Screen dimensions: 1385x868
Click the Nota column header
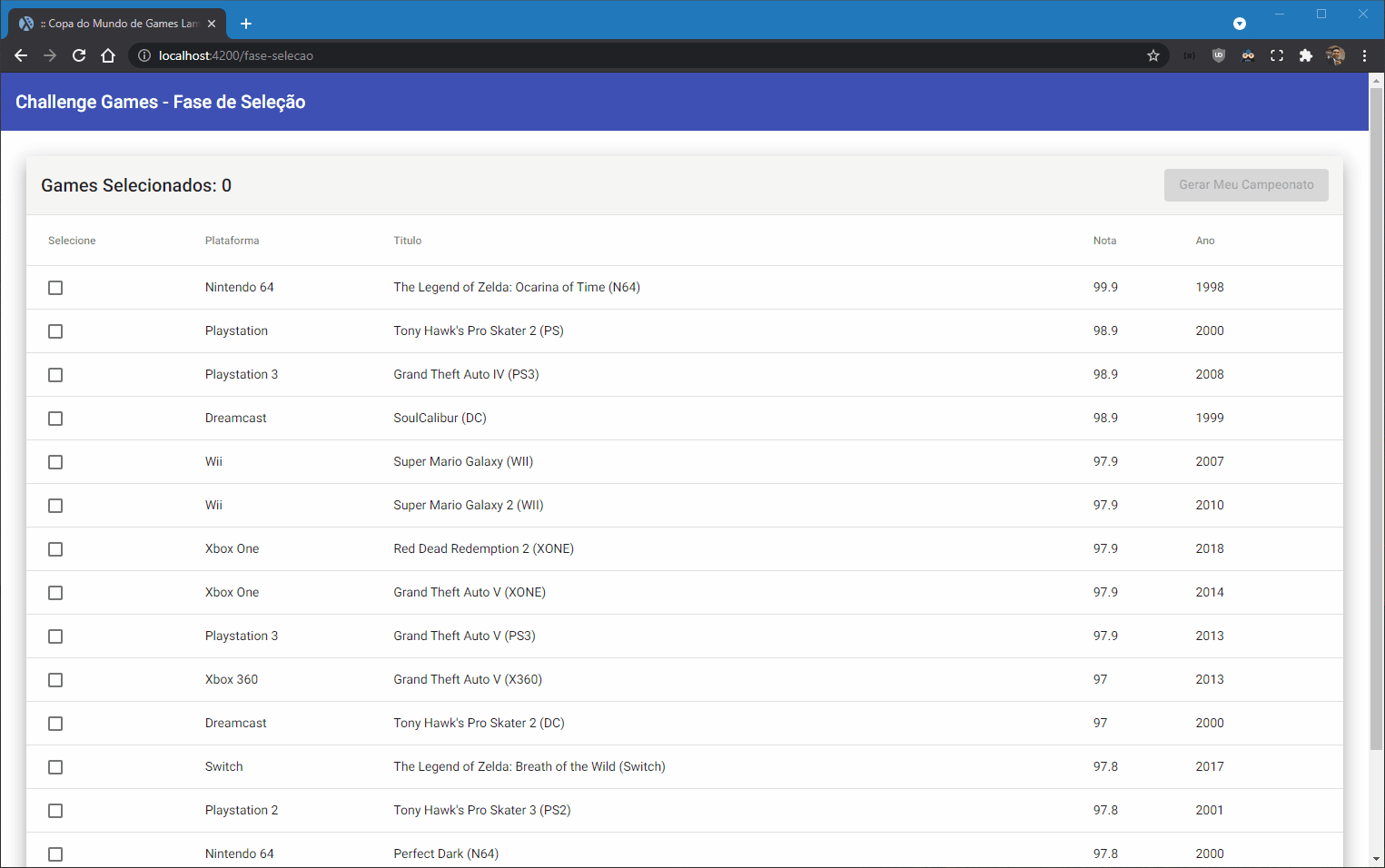(x=1104, y=241)
